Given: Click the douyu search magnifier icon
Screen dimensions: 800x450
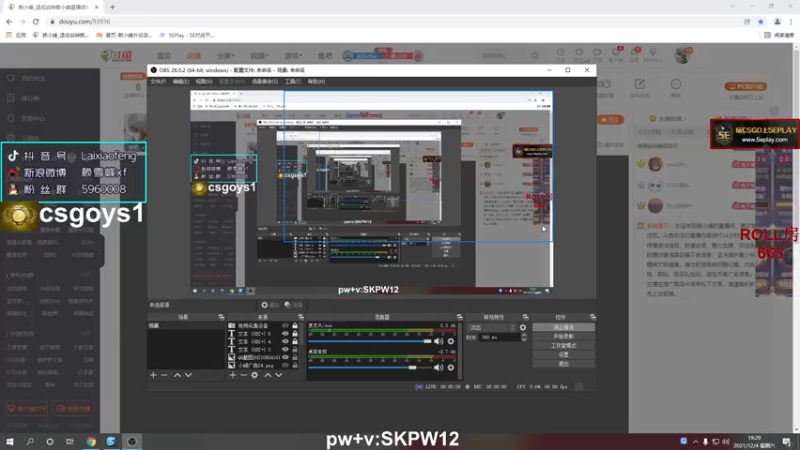Looking at the screenshot, I should click(x=535, y=55).
